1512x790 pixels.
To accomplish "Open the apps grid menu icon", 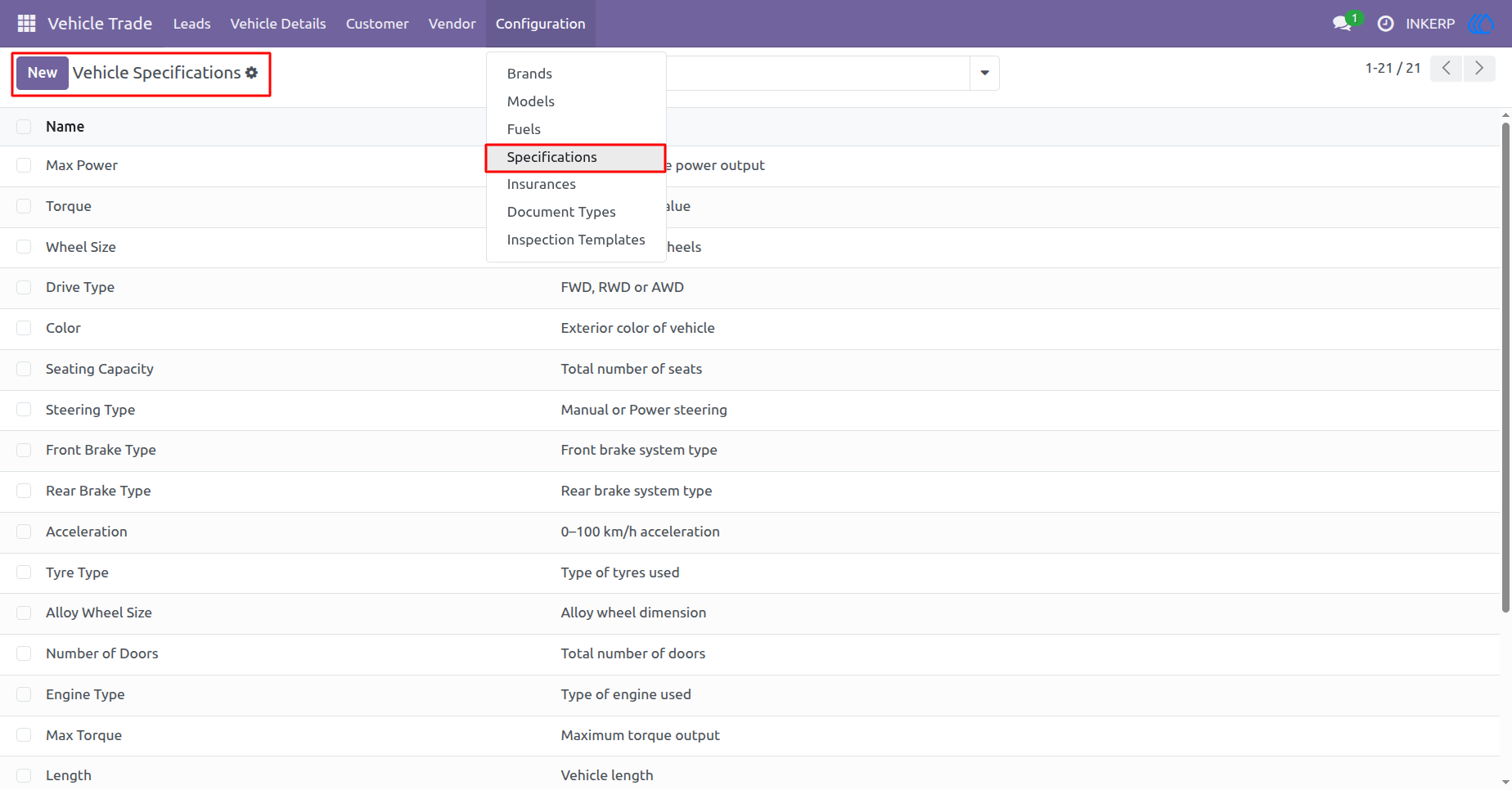I will click(26, 24).
